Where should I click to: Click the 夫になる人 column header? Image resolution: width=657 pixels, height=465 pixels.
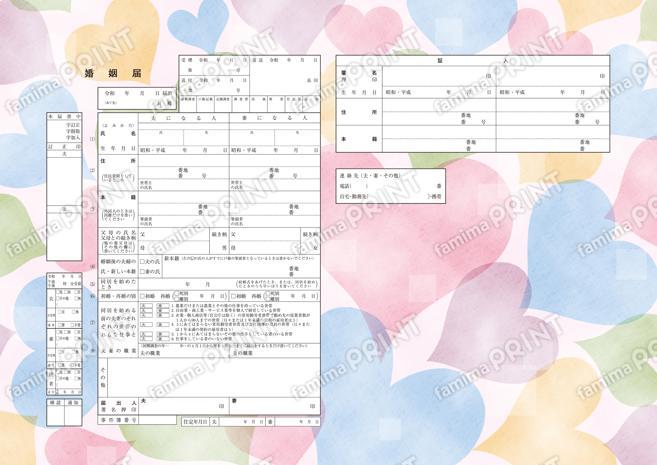pos(184,118)
